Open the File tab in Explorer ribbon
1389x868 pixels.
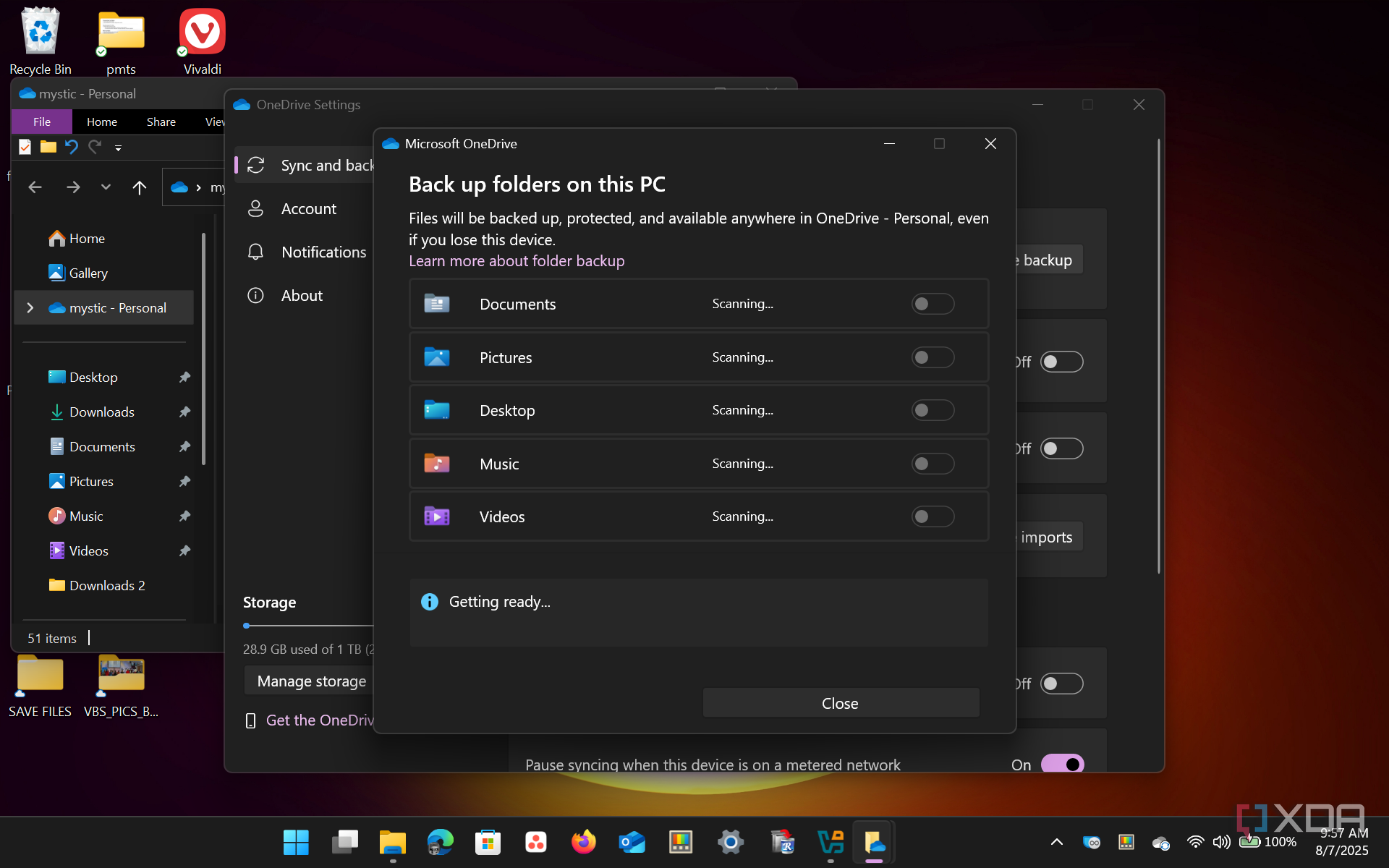42,122
